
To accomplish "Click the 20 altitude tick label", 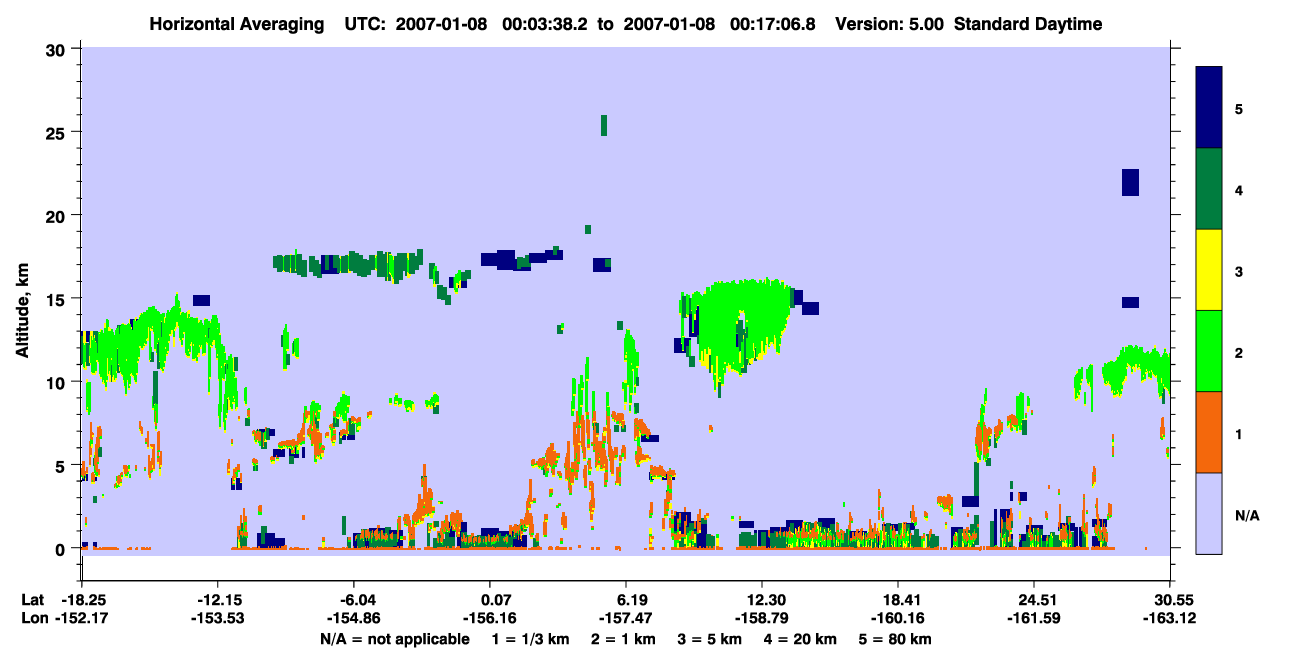I will click(58, 215).
